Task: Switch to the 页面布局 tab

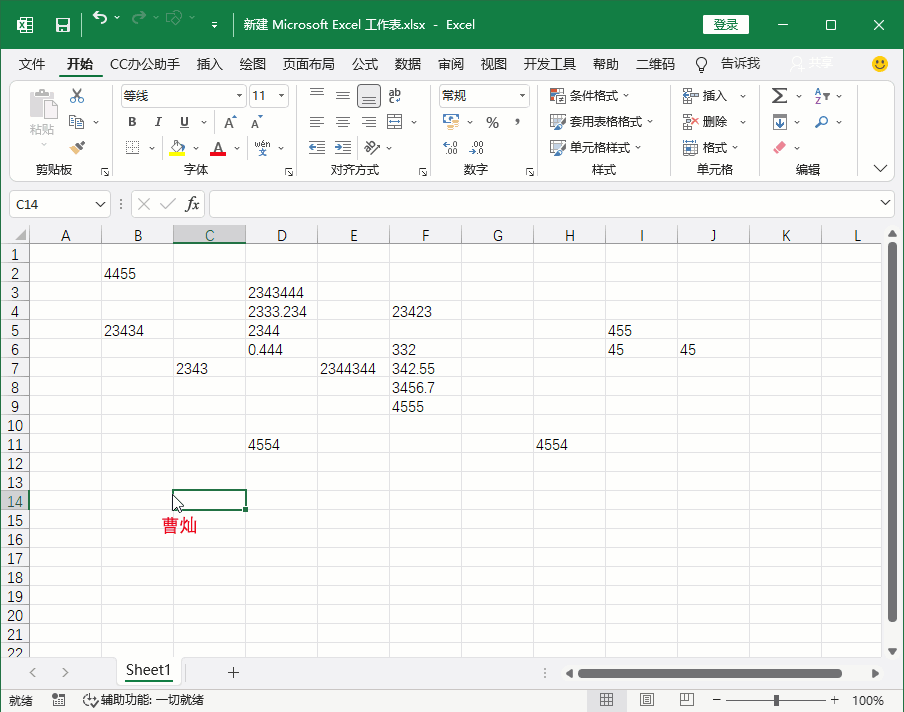Action: (x=308, y=64)
